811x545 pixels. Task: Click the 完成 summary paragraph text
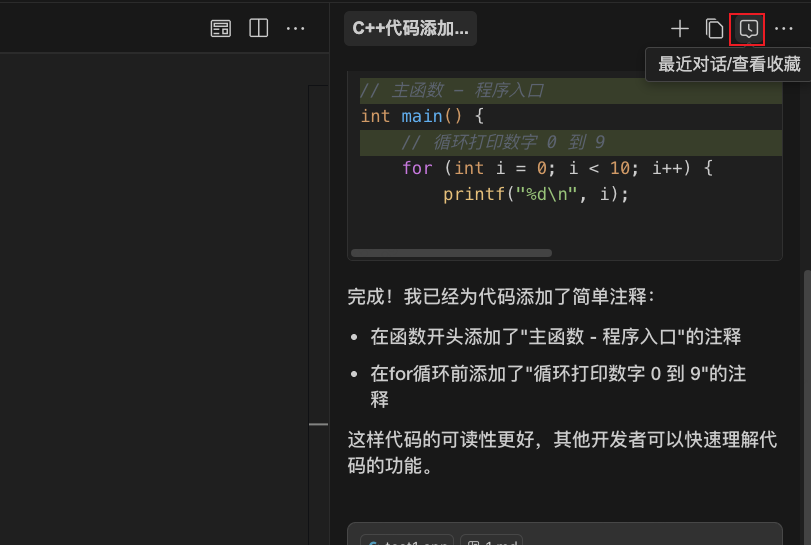[500, 296]
